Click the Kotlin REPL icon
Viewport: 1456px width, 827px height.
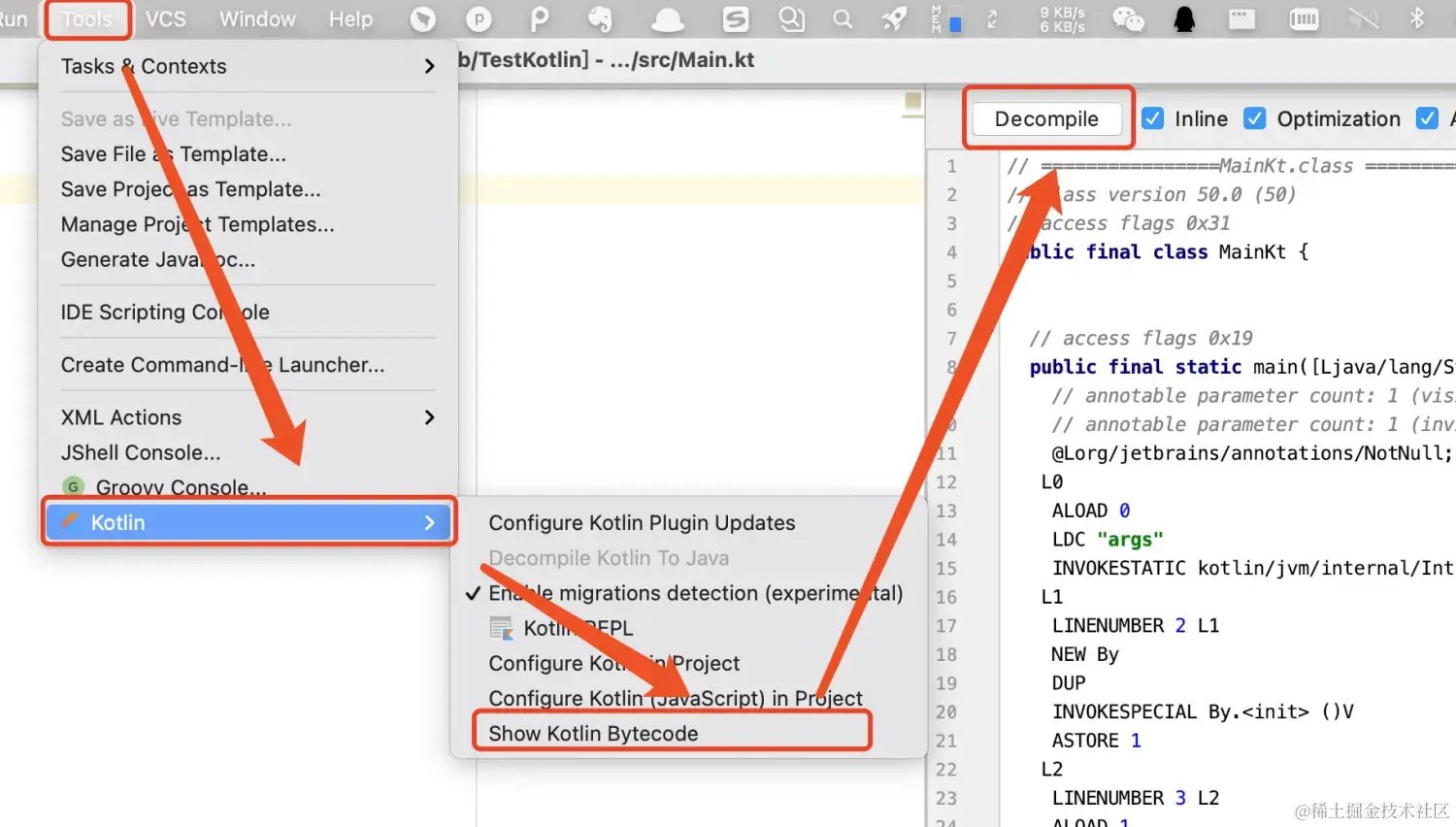click(x=501, y=629)
